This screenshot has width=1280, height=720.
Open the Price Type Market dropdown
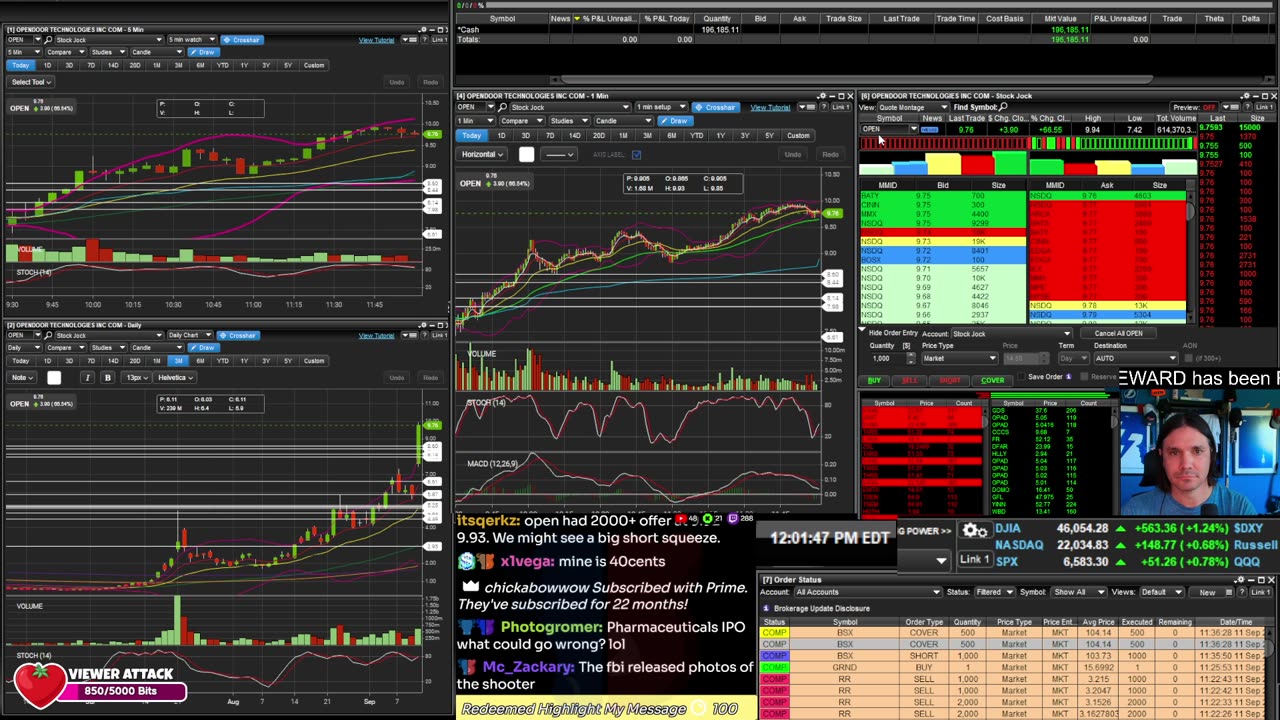[x=958, y=358]
